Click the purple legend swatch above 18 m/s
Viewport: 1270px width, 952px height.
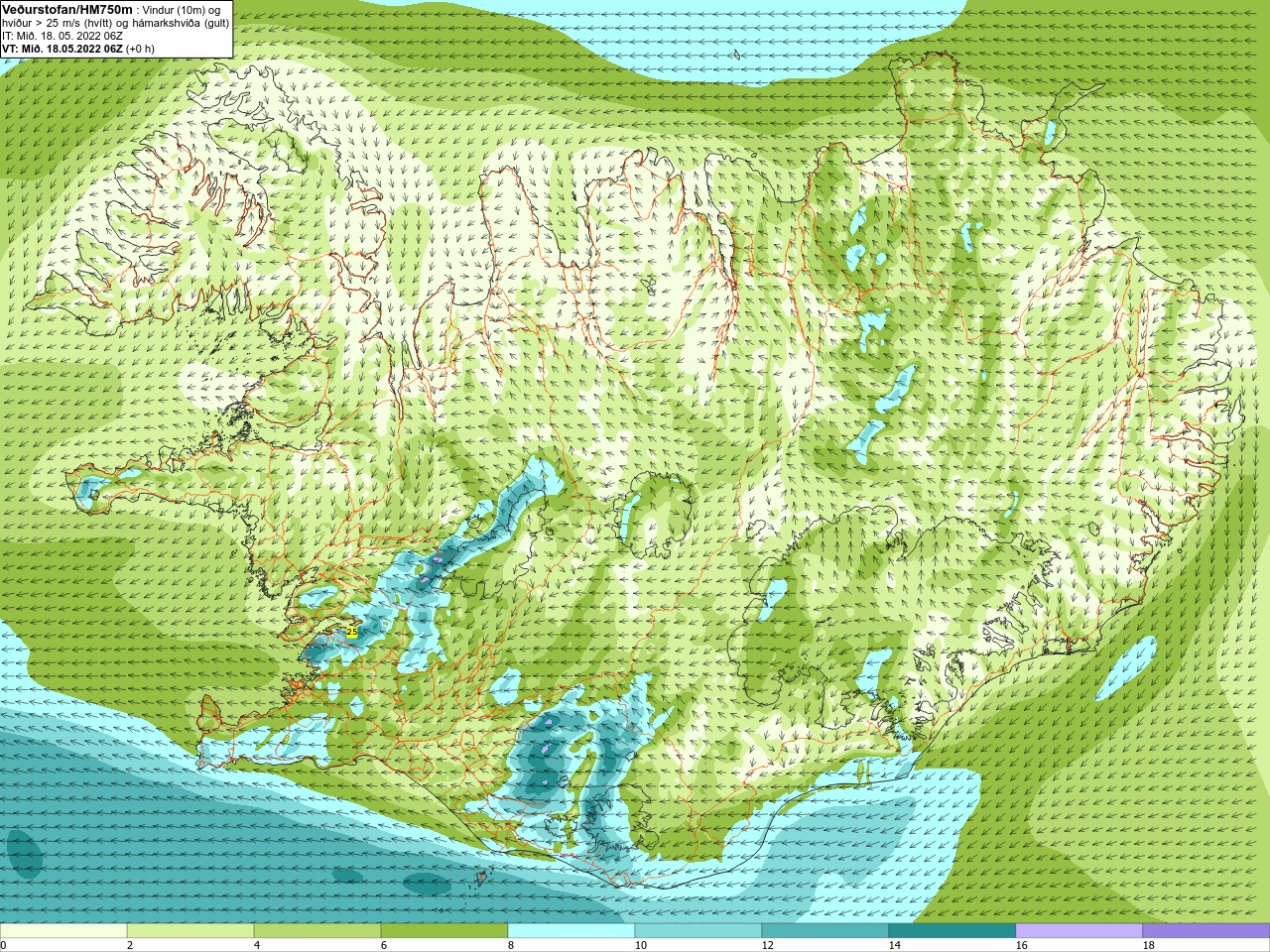pyautogui.click(x=1206, y=931)
